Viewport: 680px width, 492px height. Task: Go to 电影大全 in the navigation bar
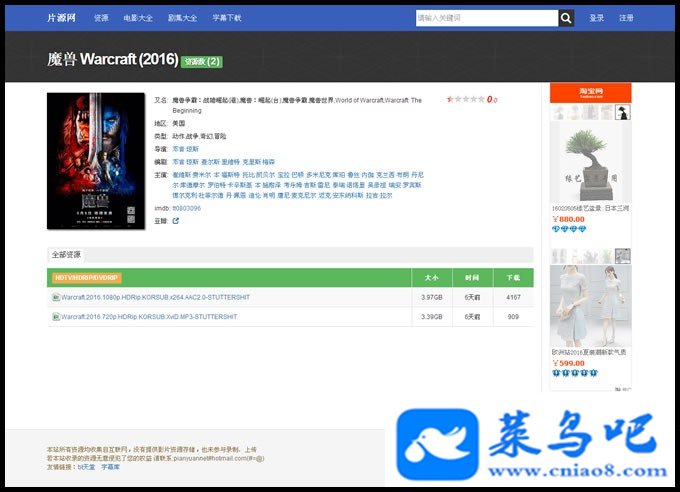(x=138, y=18)
